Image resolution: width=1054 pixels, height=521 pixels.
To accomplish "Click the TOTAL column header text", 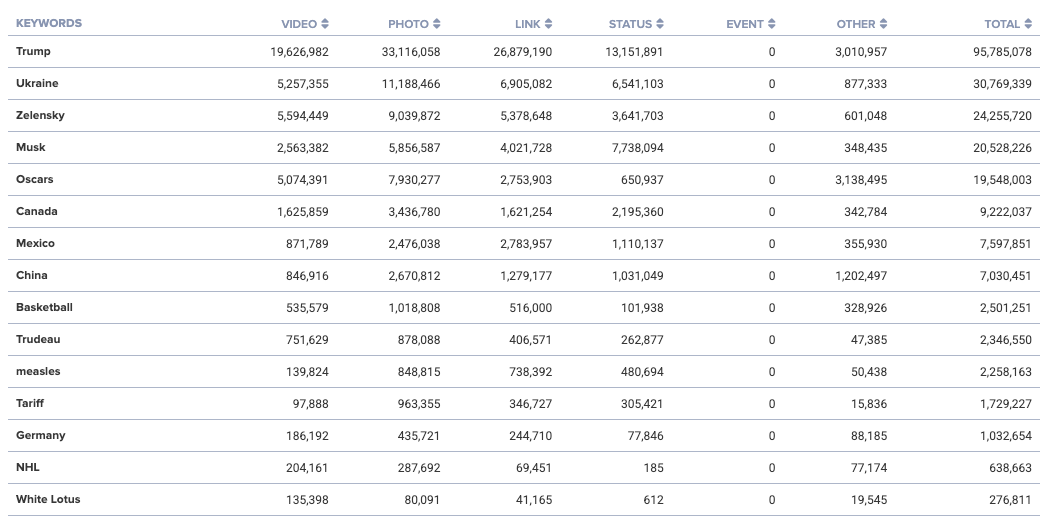I will click(x=1001, y=24).
